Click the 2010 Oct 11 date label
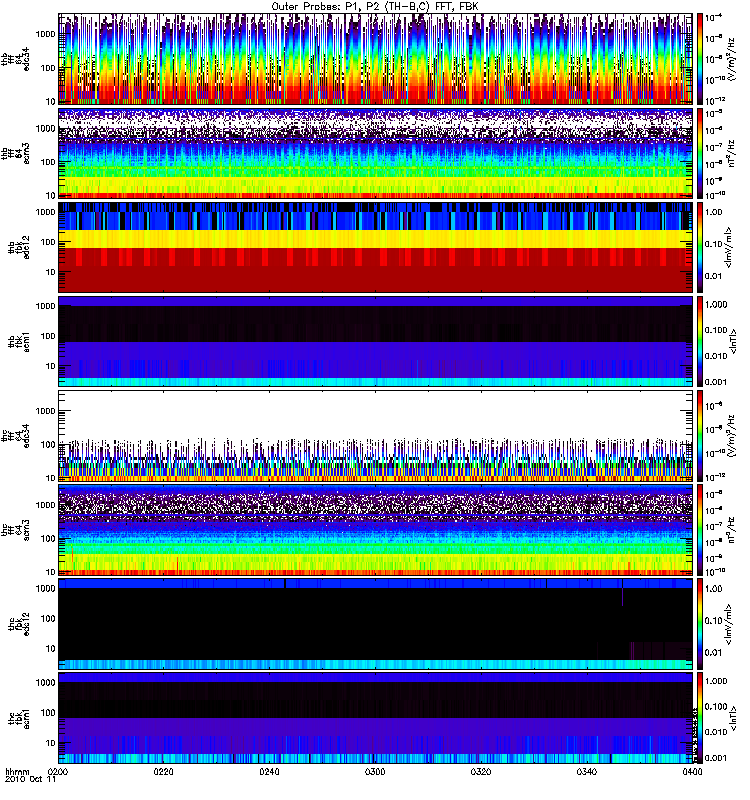Screen dimensions: 750x800 pos(30,780)
